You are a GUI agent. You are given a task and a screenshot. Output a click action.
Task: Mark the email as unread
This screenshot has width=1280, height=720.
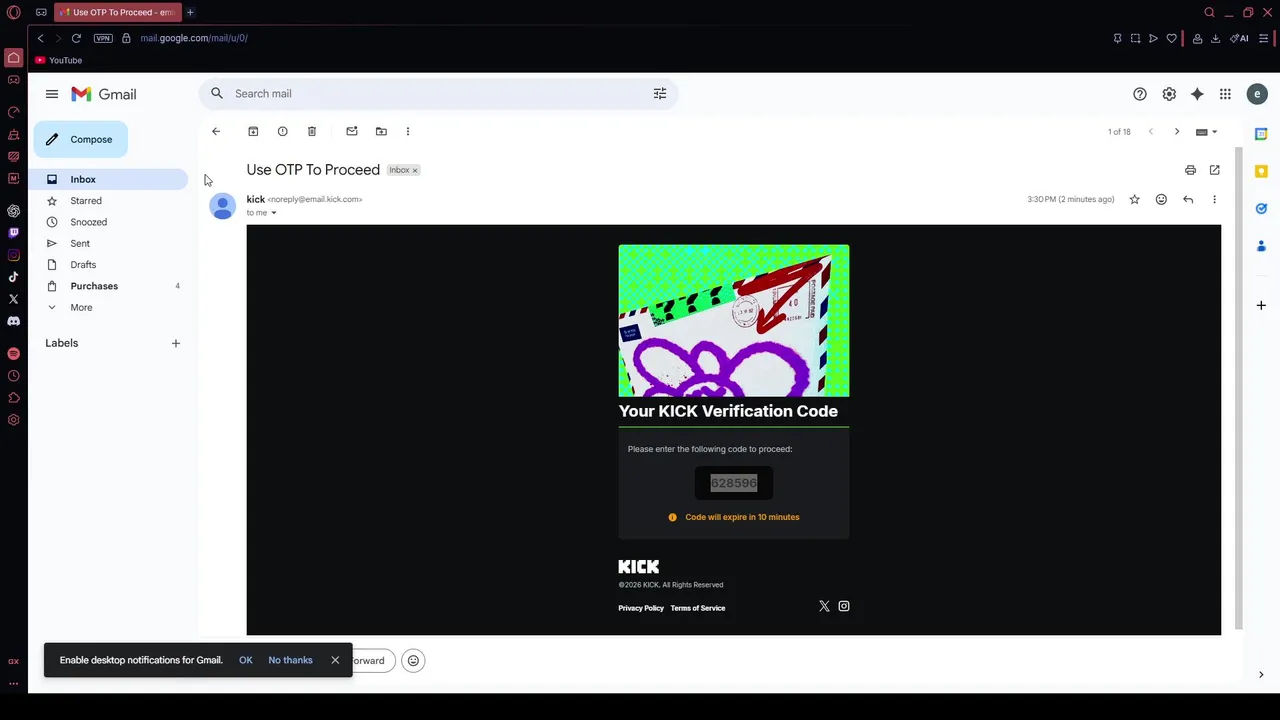[x=352, y=131]
